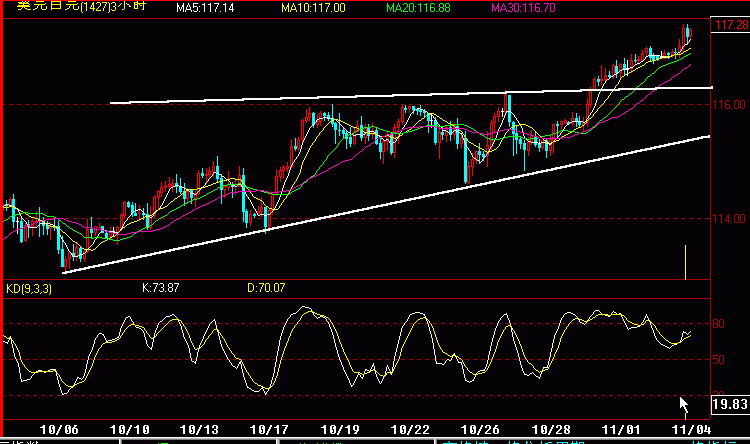Click the 10/19 date label
Viewport: 750px width, 444px height.
[340, 429]
